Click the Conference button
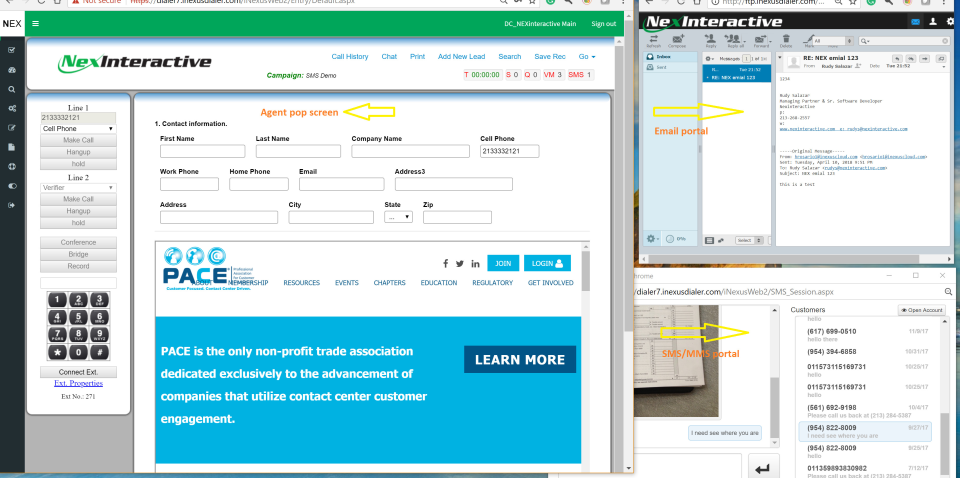Viewport: 960px width, 478px height. (78, 242)
